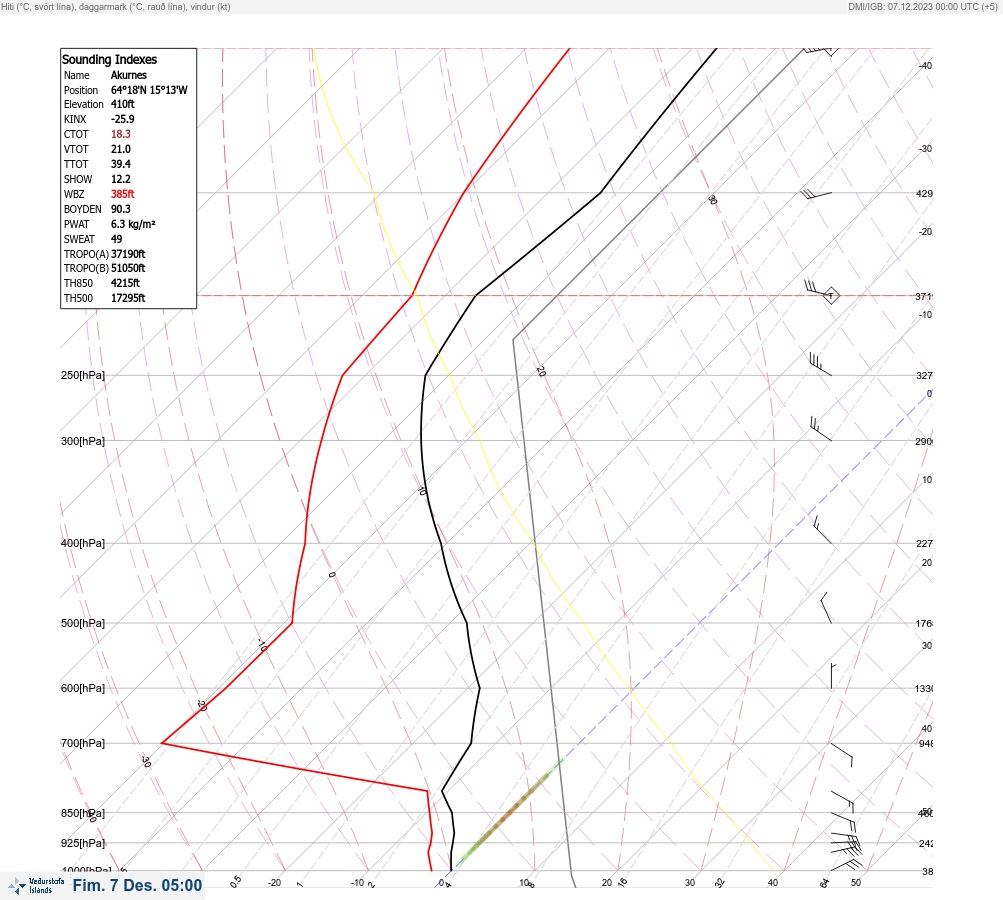Click the '700[hPa]' pressure label

click(83, 743)
